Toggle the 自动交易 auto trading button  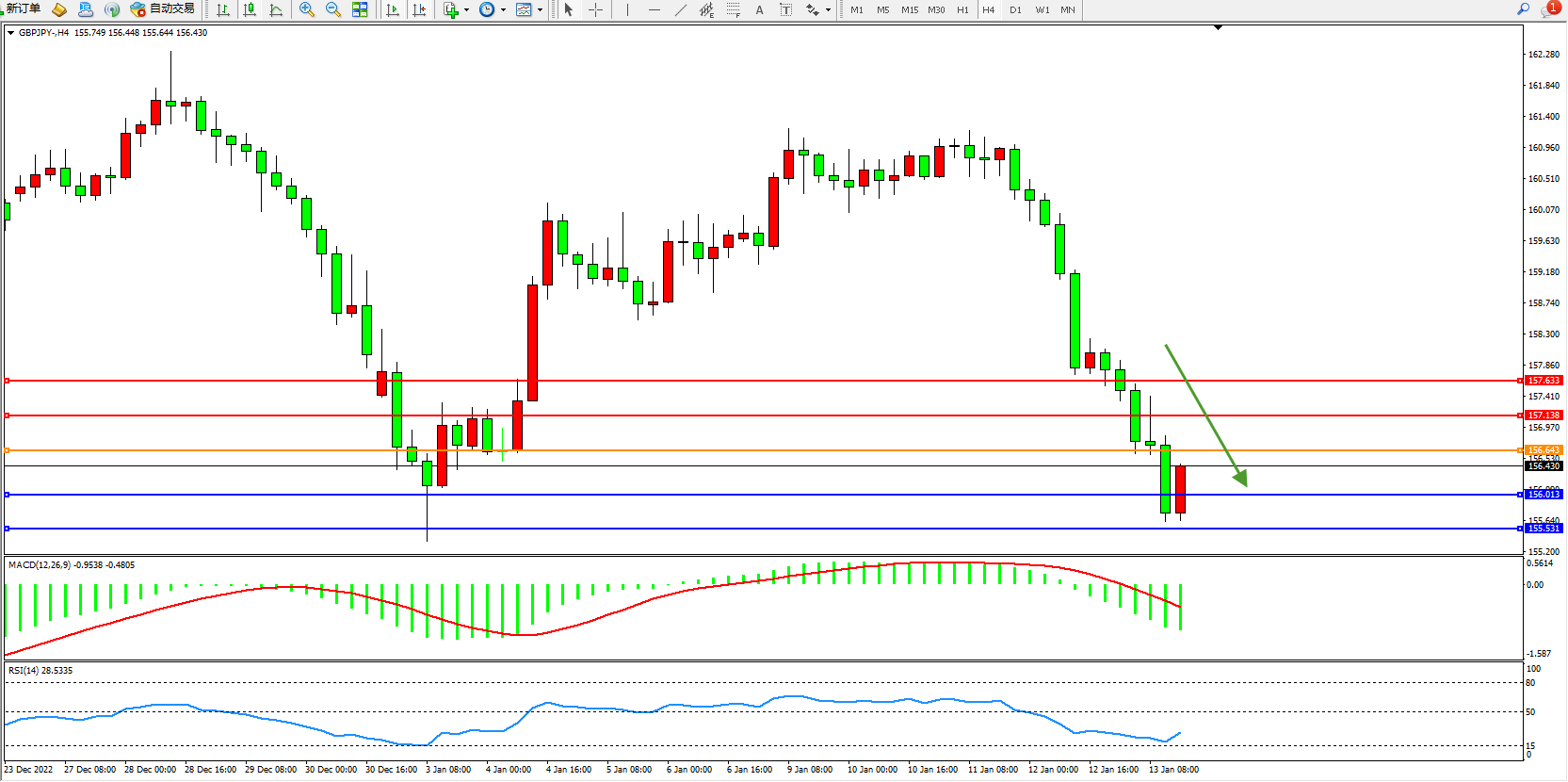coord(162,9)
